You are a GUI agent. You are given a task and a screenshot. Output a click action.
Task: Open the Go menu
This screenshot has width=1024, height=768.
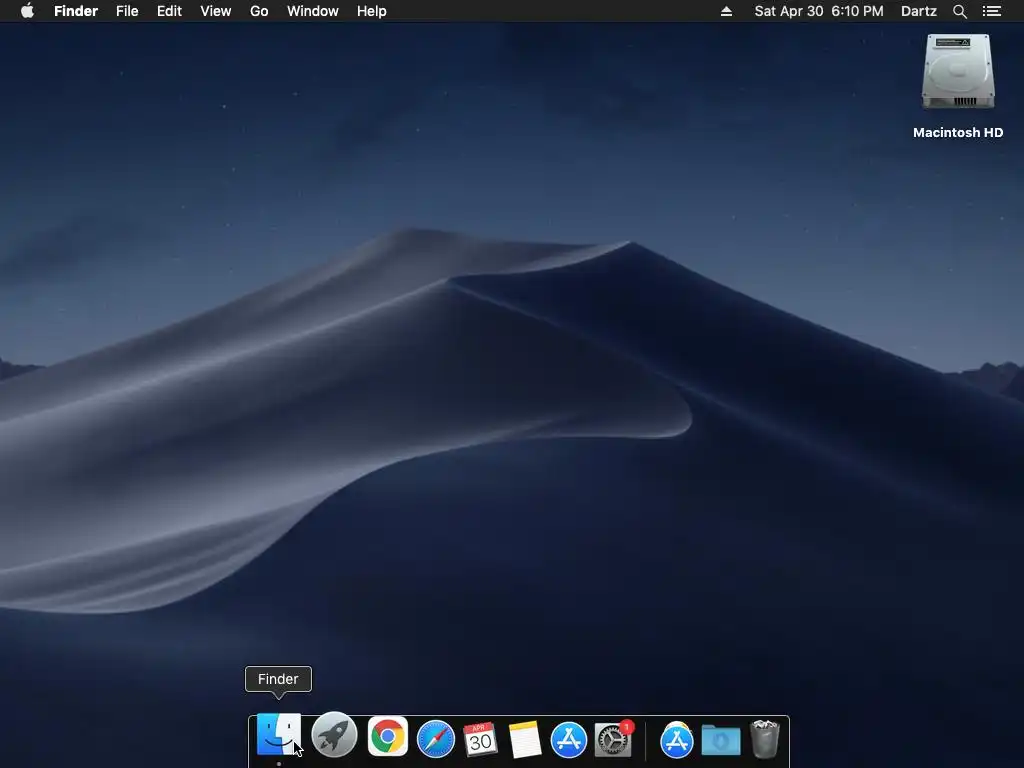(x=259, y=11)
